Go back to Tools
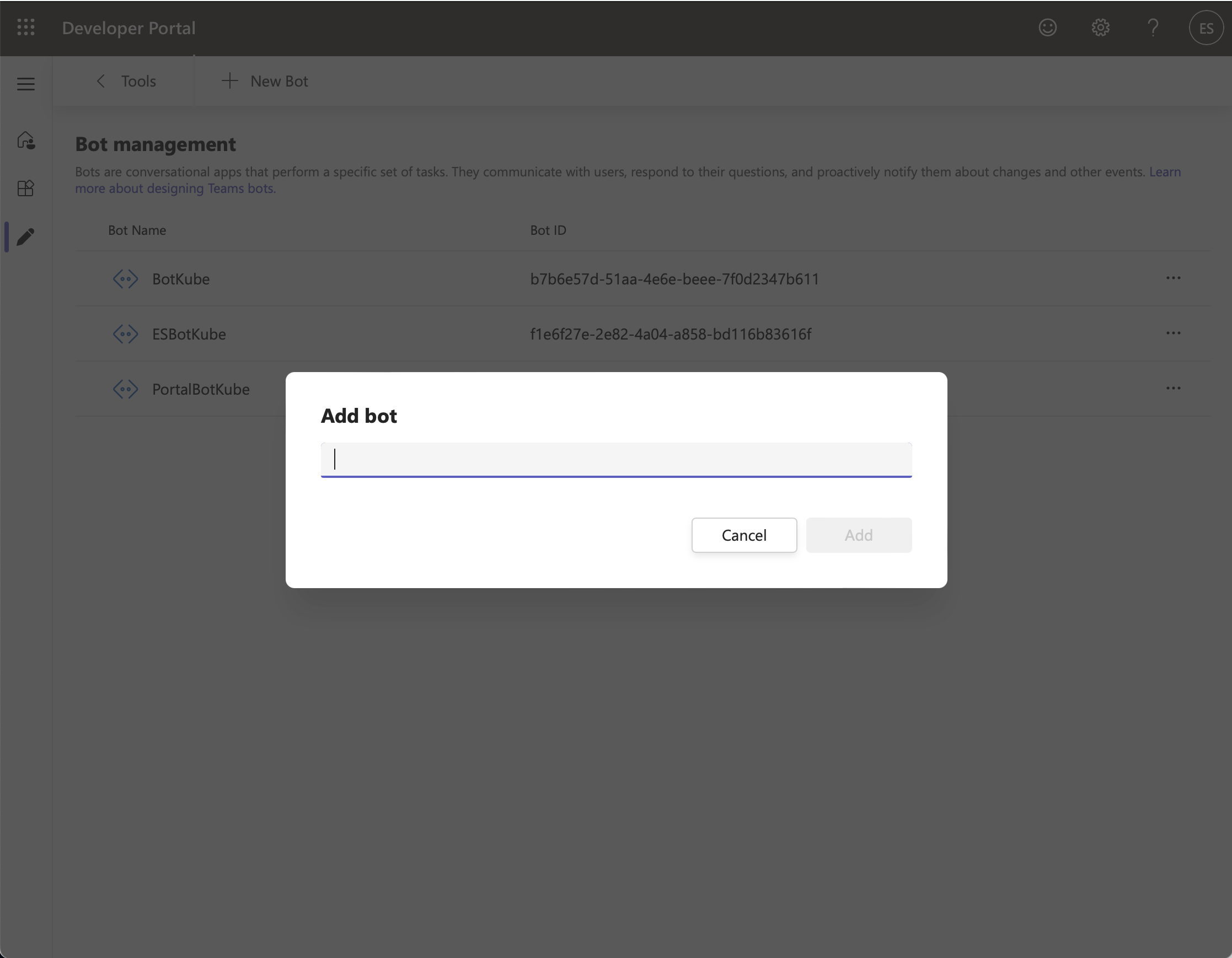 126,81
